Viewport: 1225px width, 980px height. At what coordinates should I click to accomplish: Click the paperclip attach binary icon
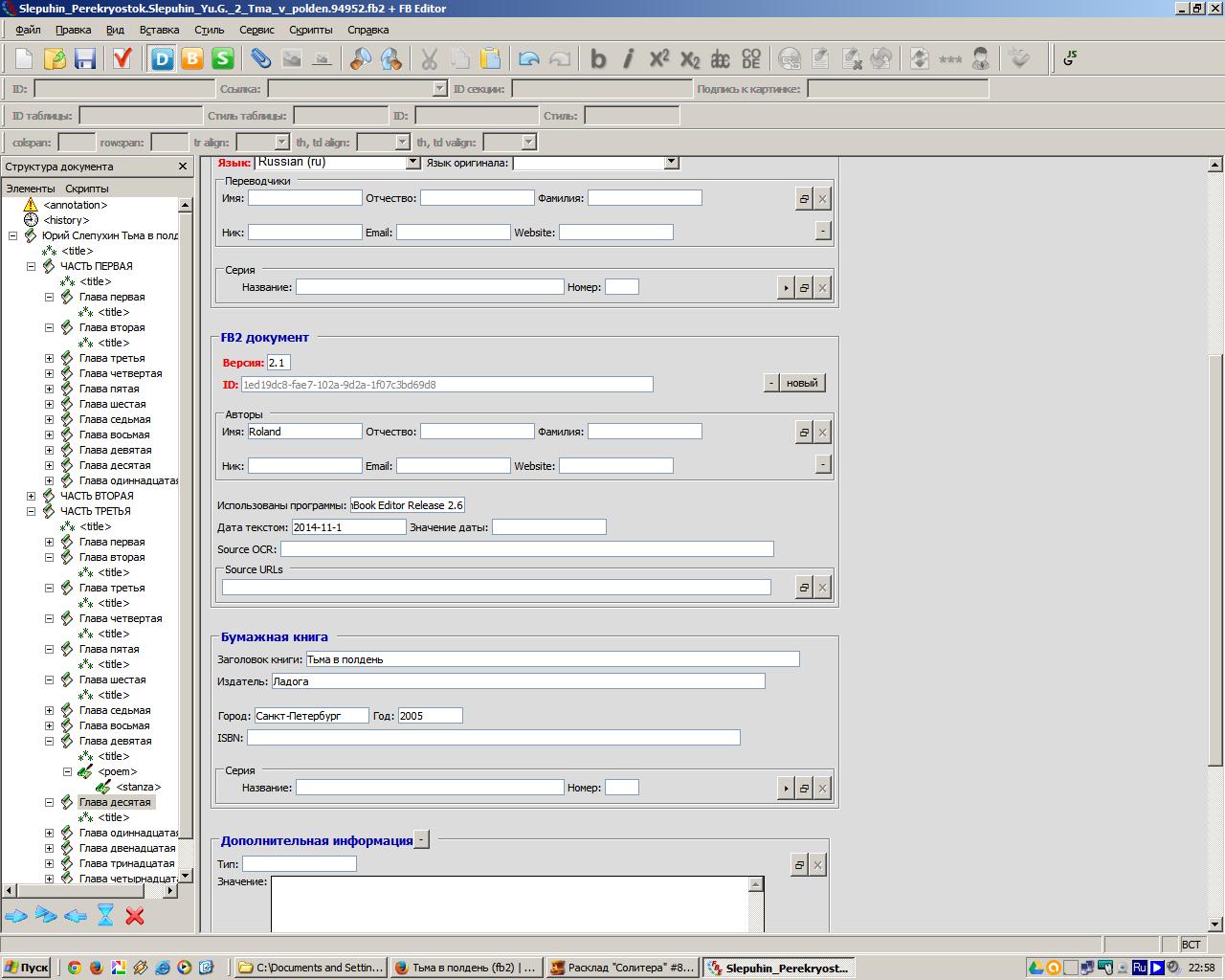(x=260, y=59)
